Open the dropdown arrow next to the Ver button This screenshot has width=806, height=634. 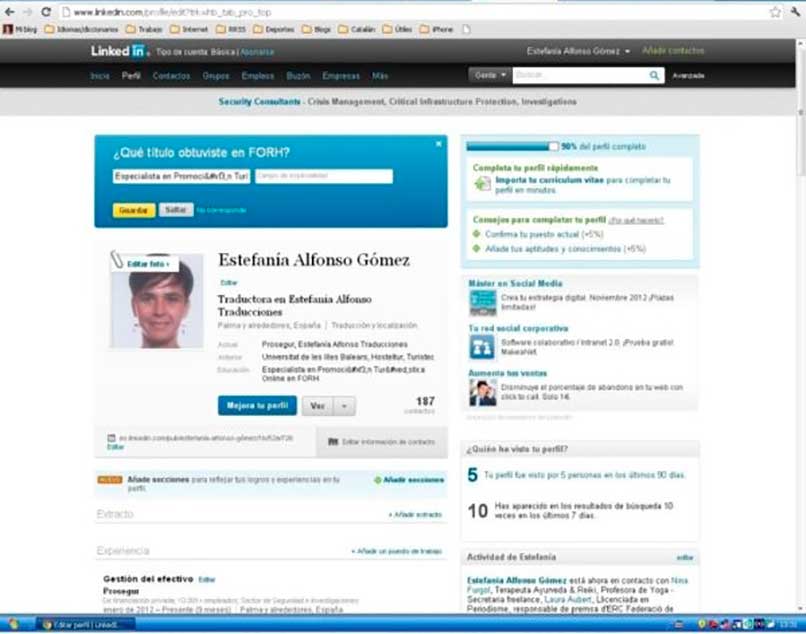pyautogui.click(x=344, y=405)
